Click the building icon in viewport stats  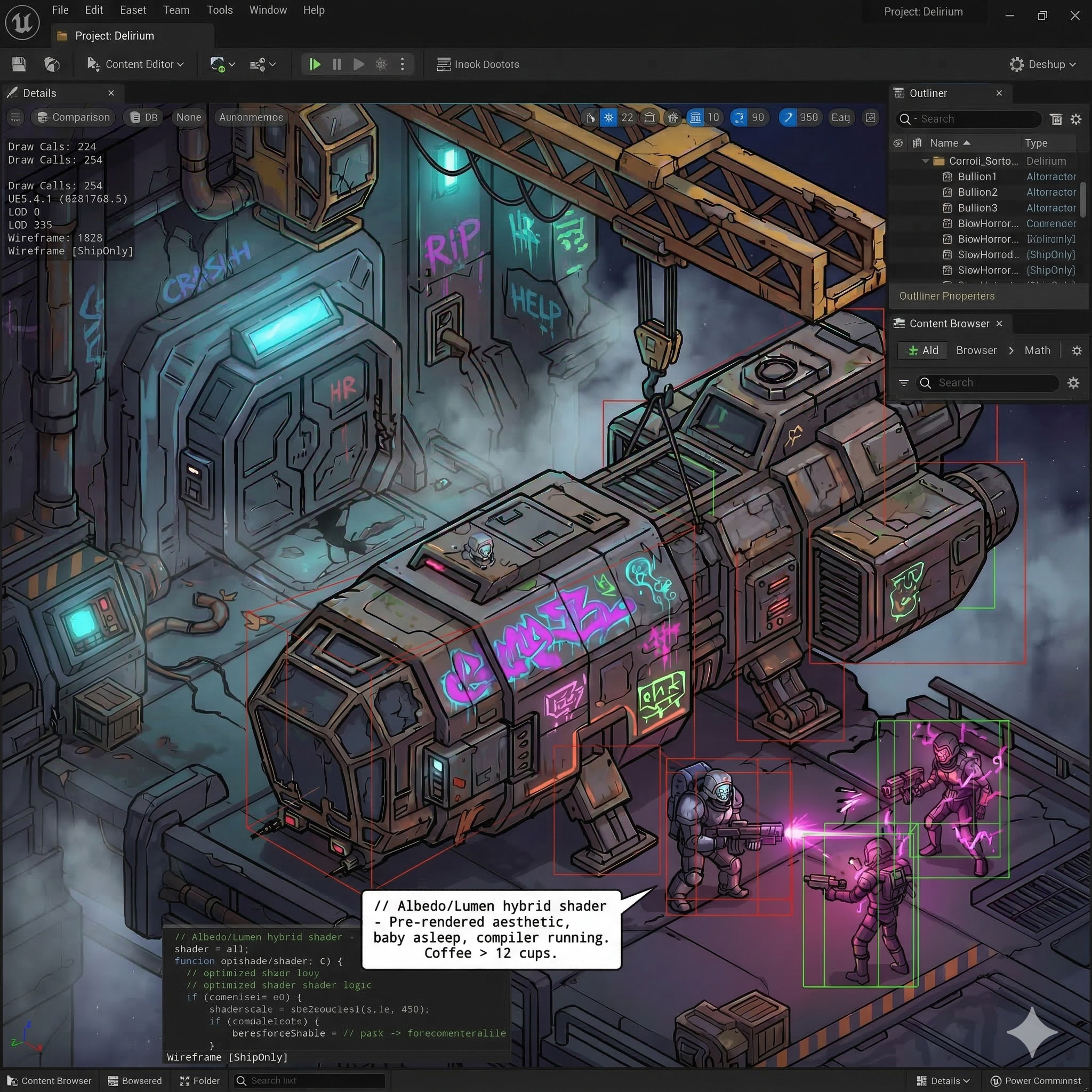[x=650, y=117]
